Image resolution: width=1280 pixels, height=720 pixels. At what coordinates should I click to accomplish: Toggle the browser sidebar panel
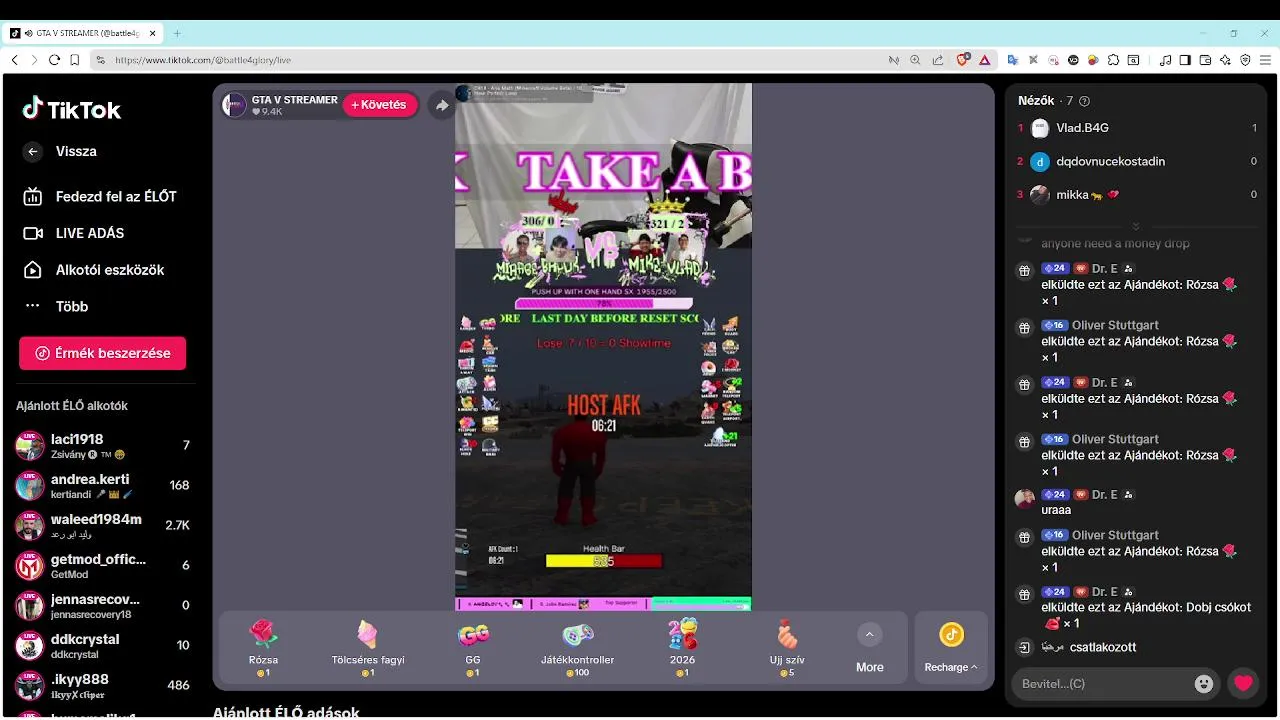1185,60
